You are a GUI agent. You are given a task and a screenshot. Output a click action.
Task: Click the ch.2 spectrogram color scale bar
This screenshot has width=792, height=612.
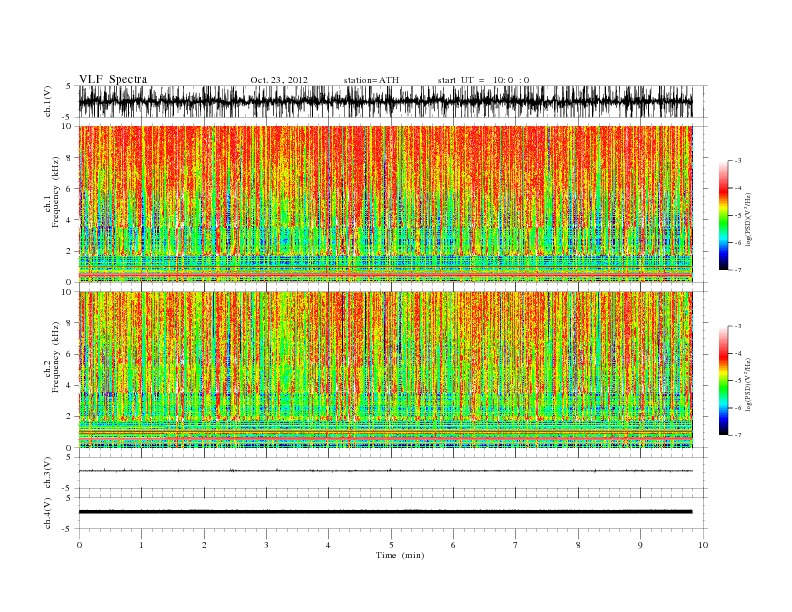723,380
